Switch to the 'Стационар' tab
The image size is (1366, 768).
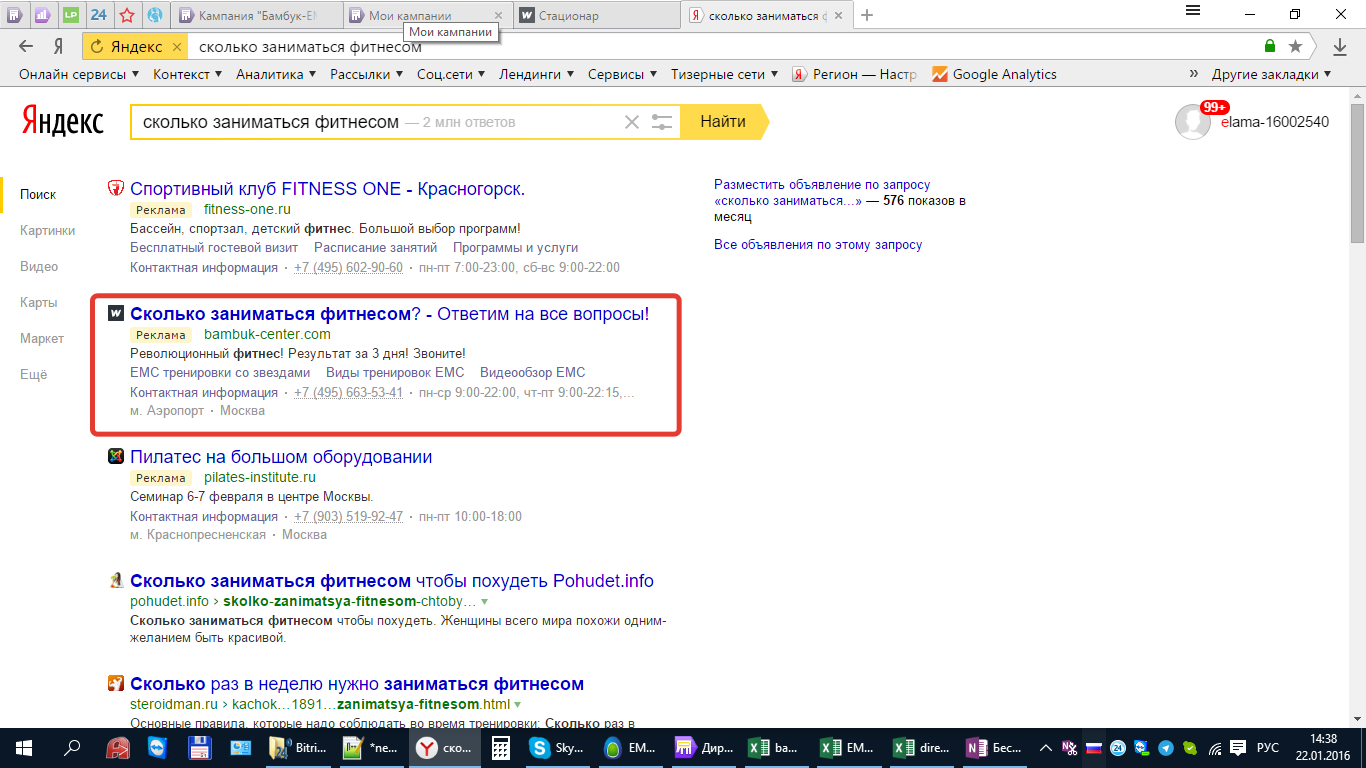pos(598,16)
